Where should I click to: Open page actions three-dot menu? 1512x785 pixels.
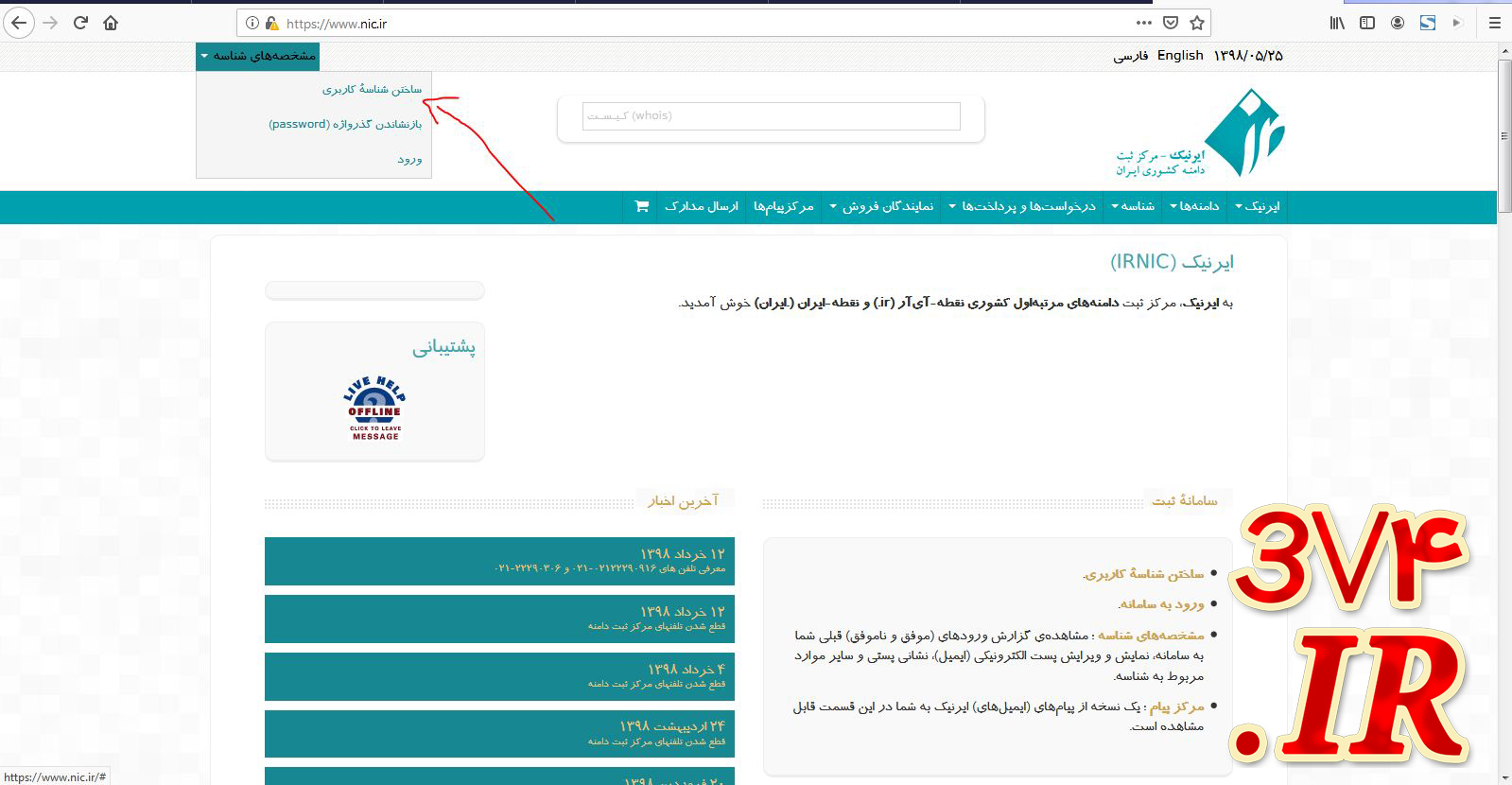coord(1143,23)
